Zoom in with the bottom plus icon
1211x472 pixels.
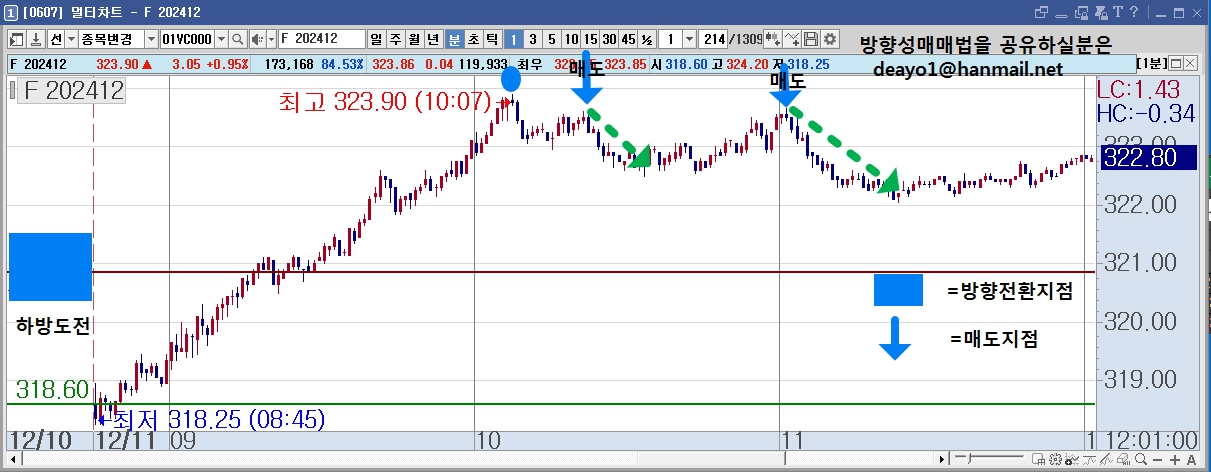(1175, 459)
